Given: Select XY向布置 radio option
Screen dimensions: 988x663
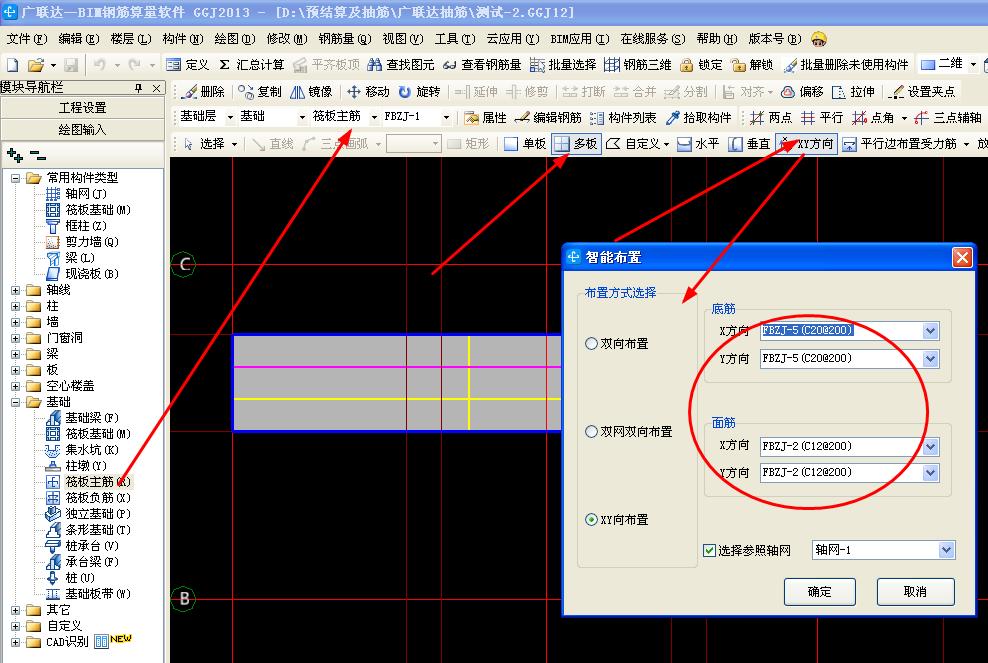Looking at the screenshot, I should (591, 520).
